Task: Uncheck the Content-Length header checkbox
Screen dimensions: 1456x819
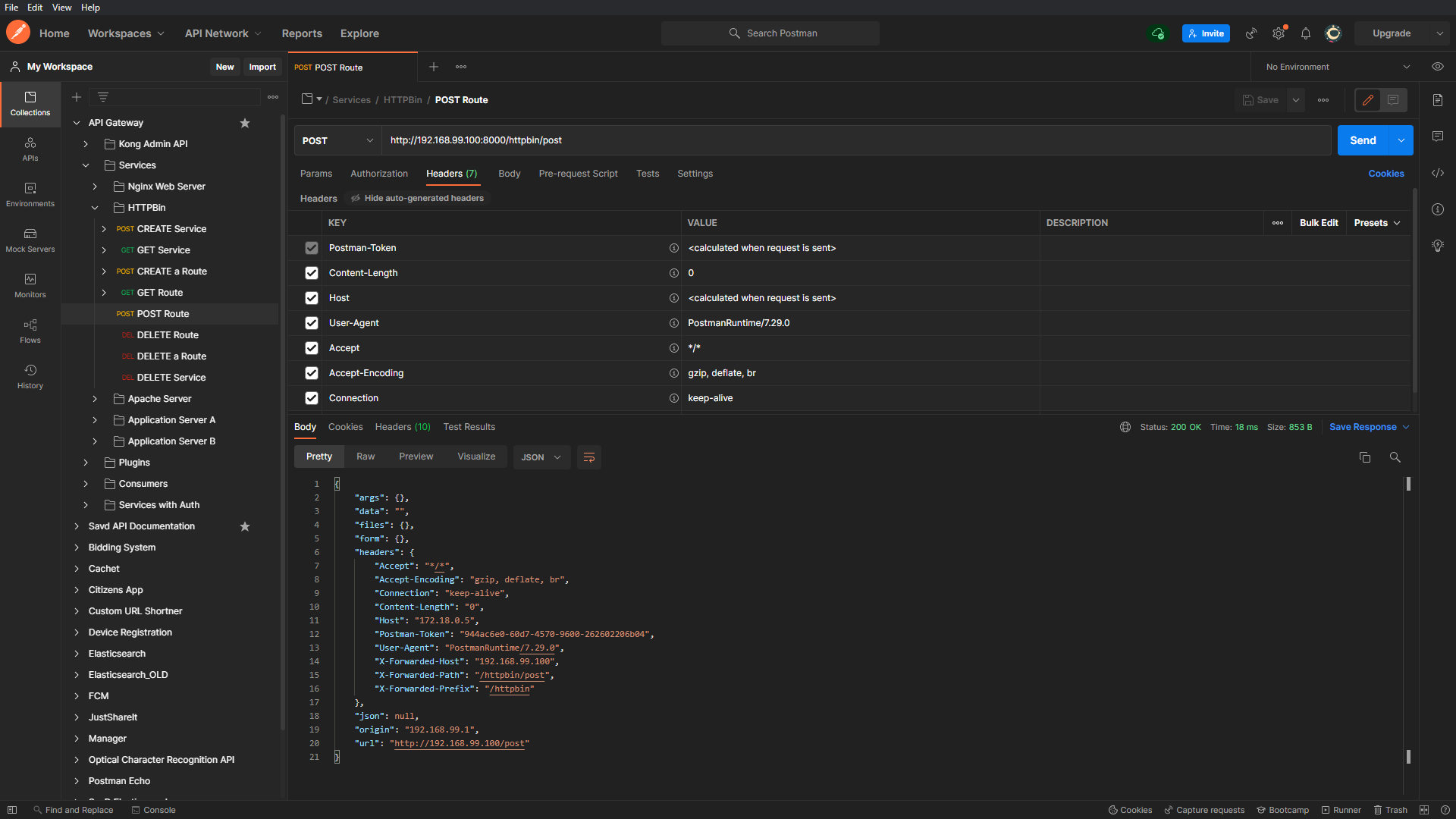Action: (x=312, y=273)
